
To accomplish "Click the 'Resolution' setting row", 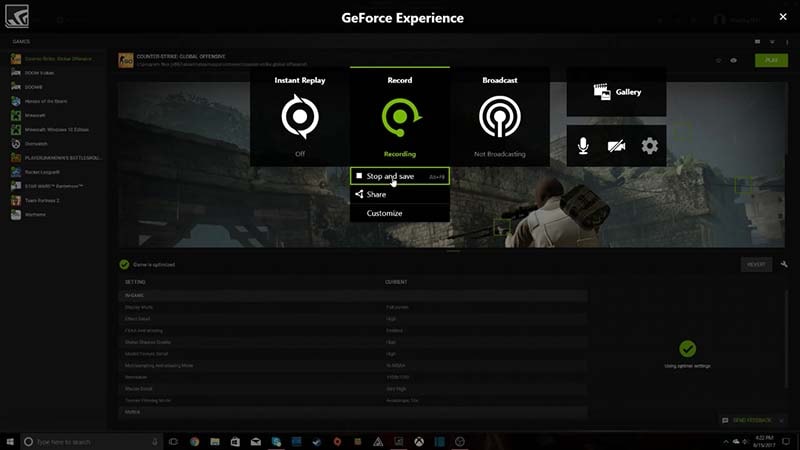I will point(353,377).
